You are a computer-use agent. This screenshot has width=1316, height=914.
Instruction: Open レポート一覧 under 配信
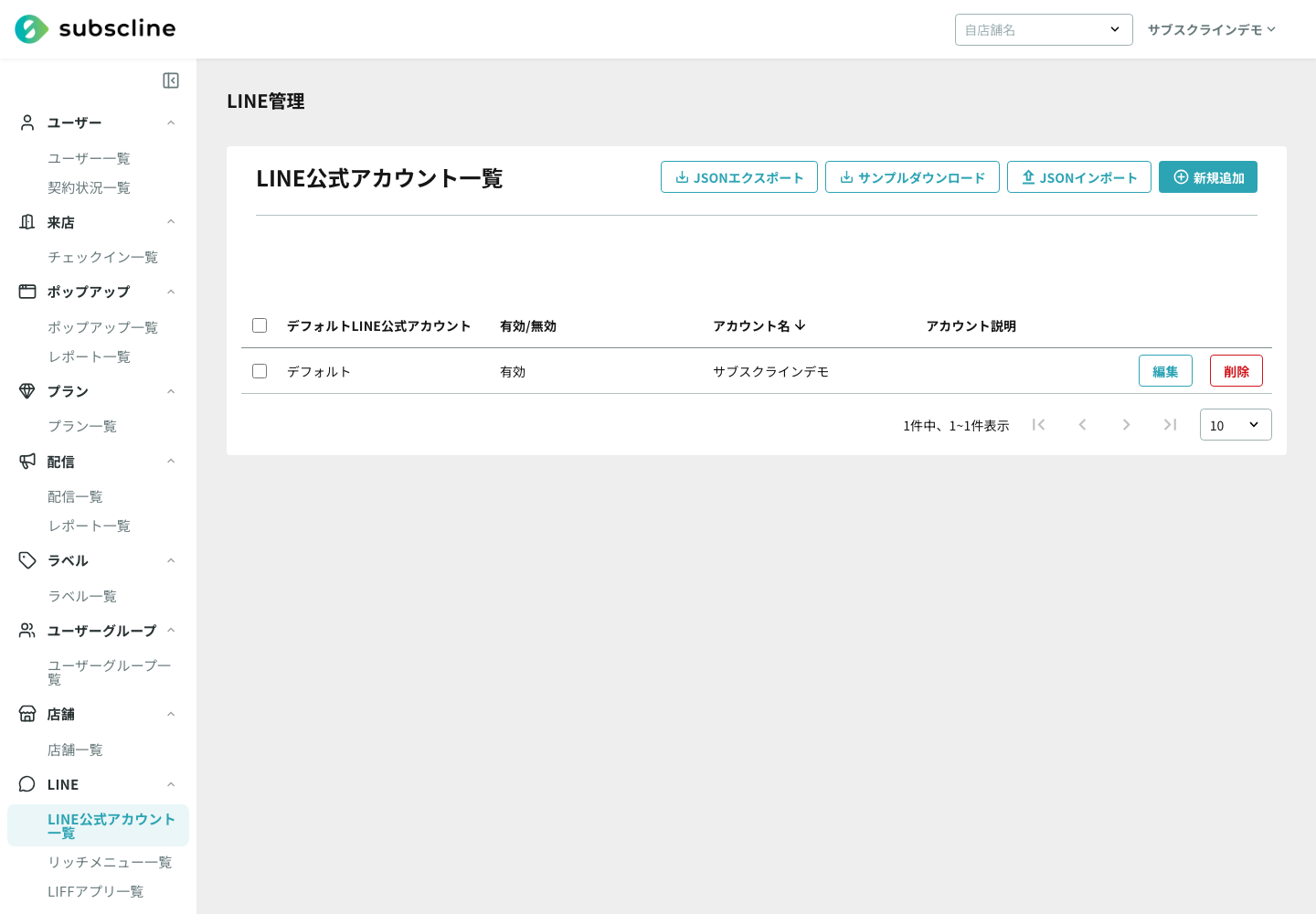(x=89, y=526)
